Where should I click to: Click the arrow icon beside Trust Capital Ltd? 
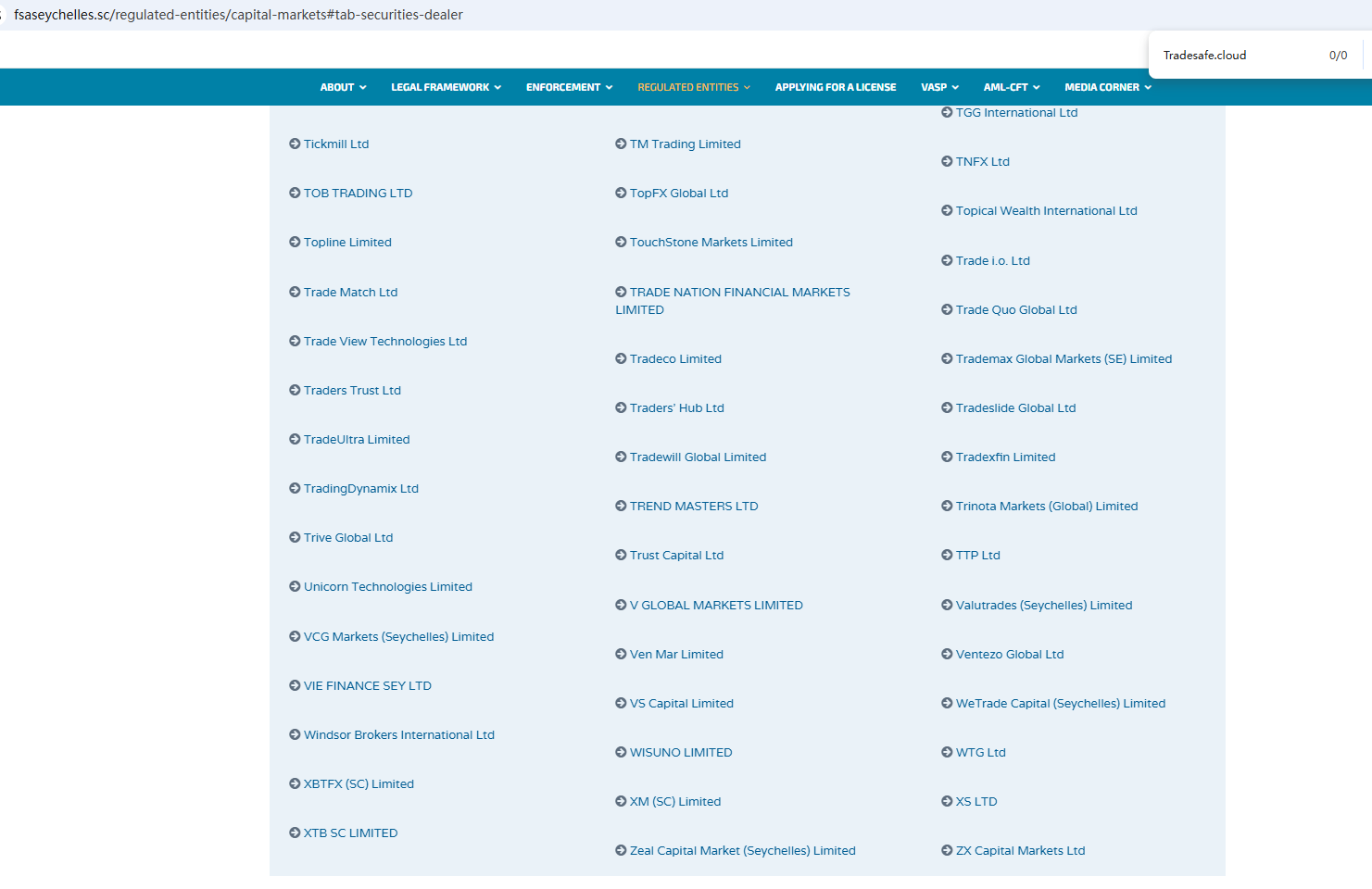(621, 555)
